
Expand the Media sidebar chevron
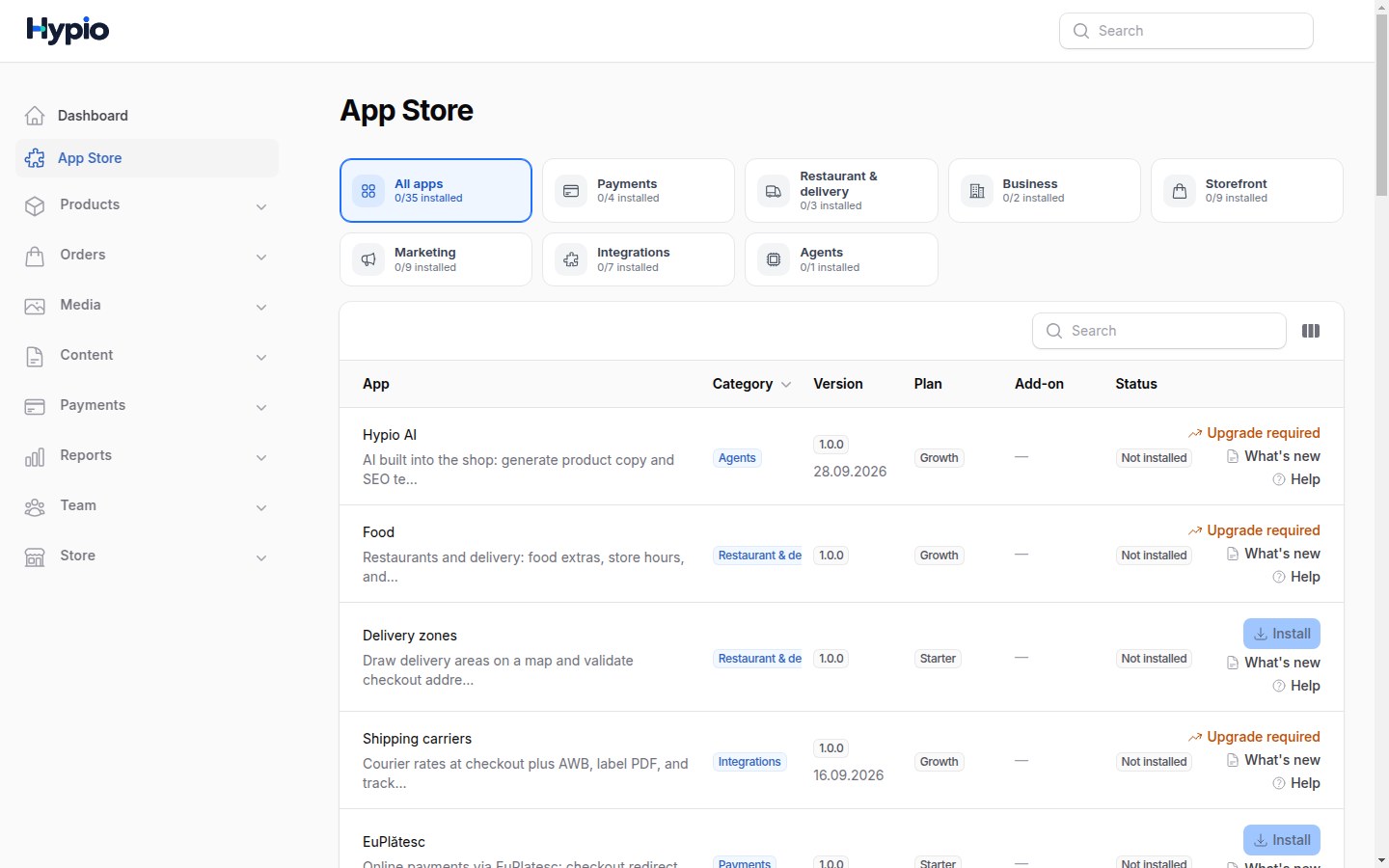261,307
